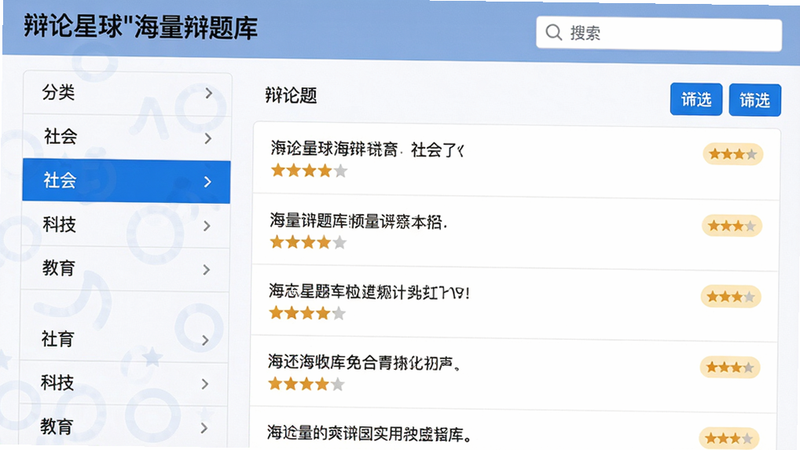Click the 辩论星球 海量辩题库 header title
The height and width of the screenshot is (450, 800).
coord(140,27)
